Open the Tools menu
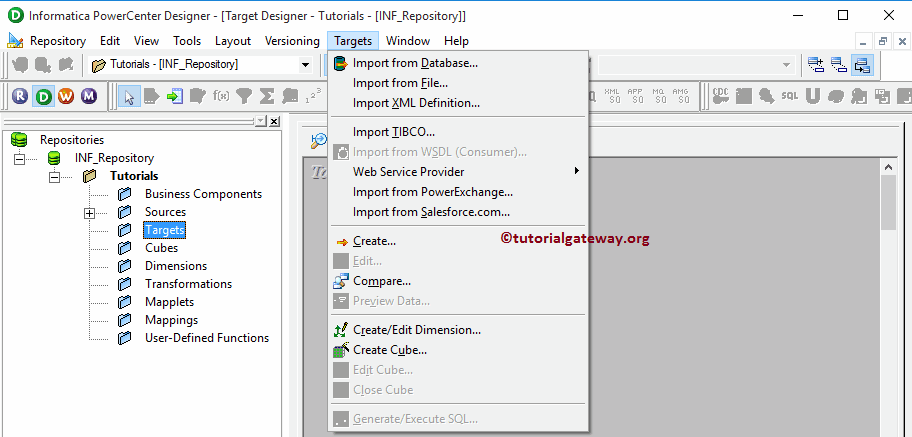Screen dimensions: 912x437 (187, 41)
